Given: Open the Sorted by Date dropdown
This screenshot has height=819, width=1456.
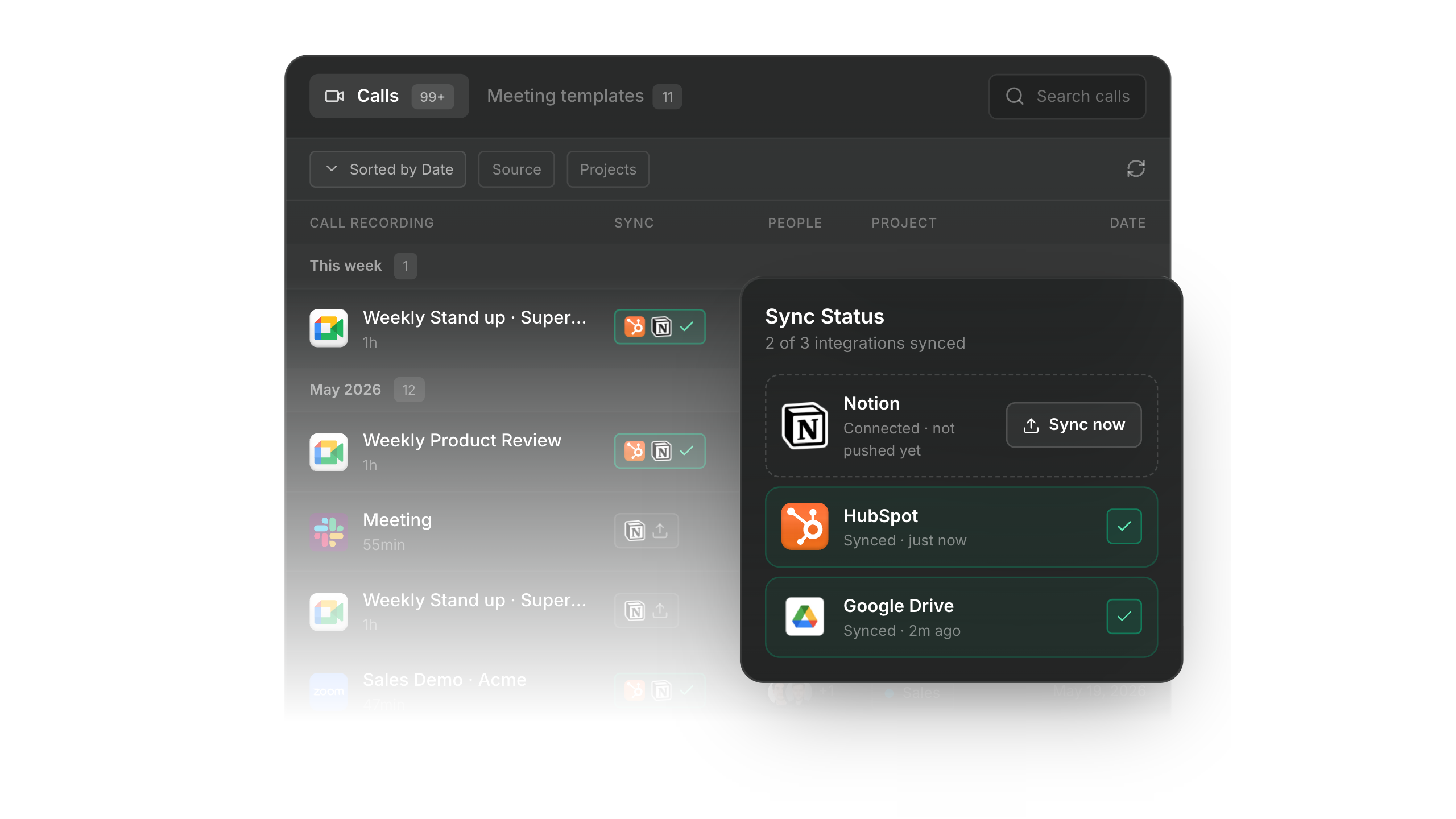Looking at the screenshot, I should (388, 169).
